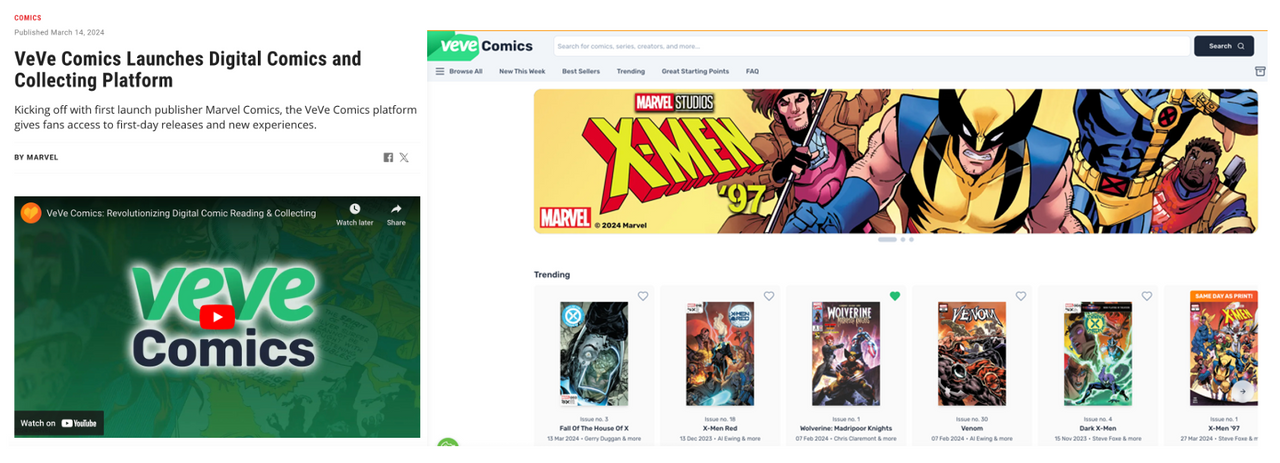Share article via Facebook icon

click(x=388, y=158)
